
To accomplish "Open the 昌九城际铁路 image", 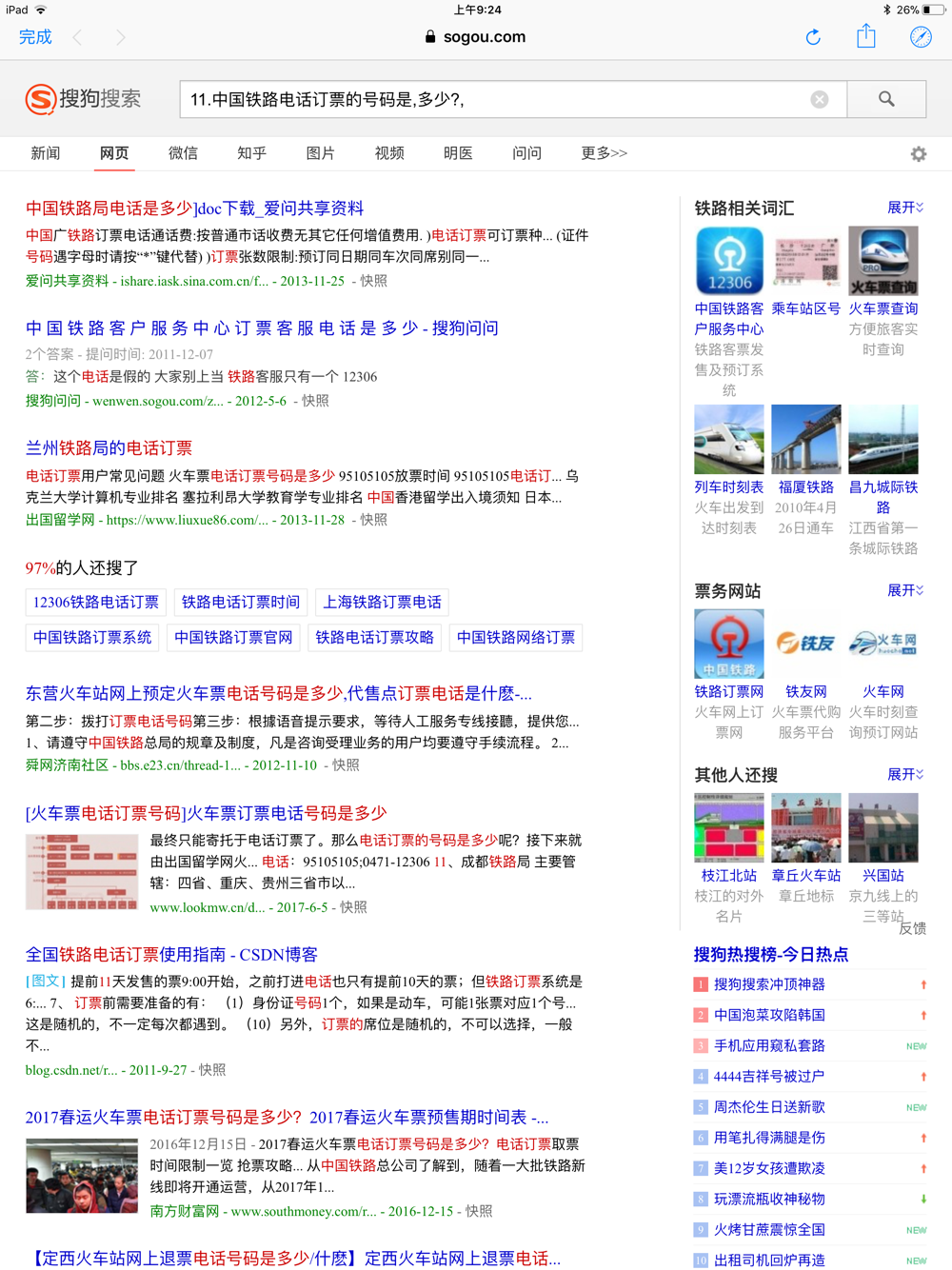I will pyautogui.click(x=883, y=439).
